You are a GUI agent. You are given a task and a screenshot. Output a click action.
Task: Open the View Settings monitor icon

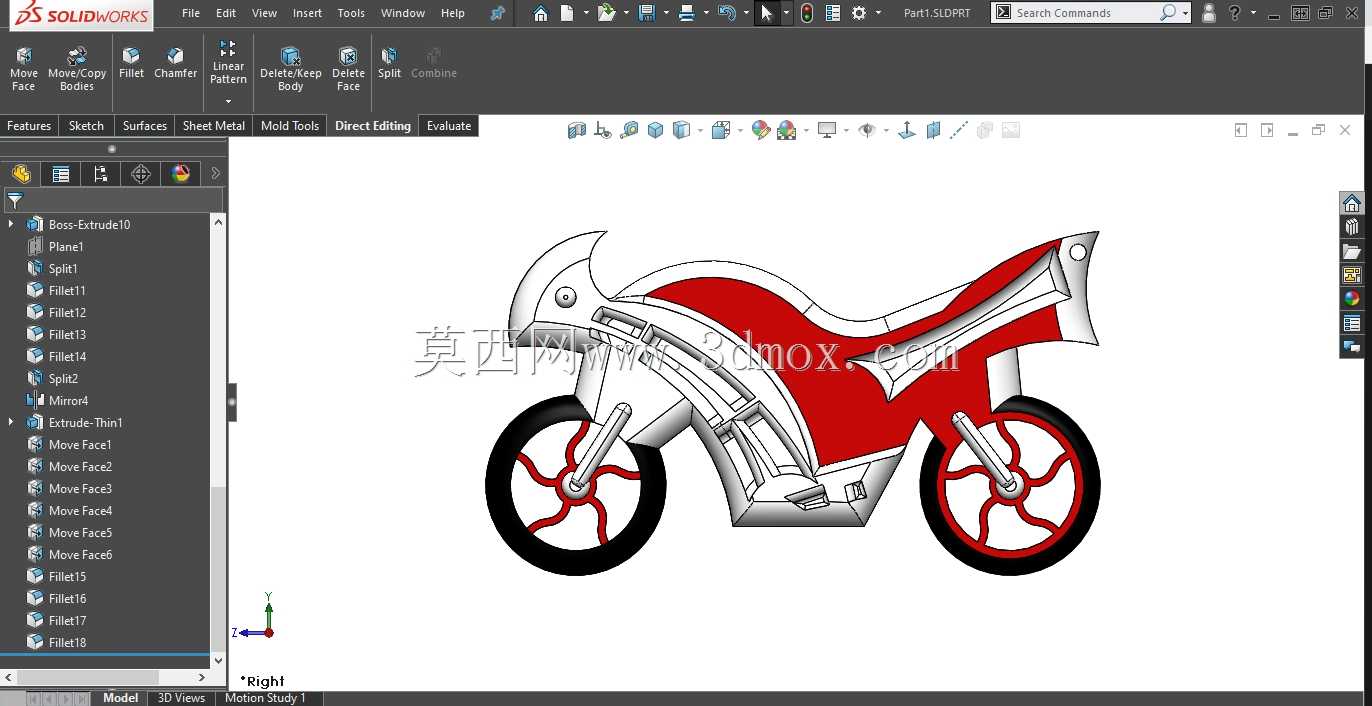click(x=827, y=130)
